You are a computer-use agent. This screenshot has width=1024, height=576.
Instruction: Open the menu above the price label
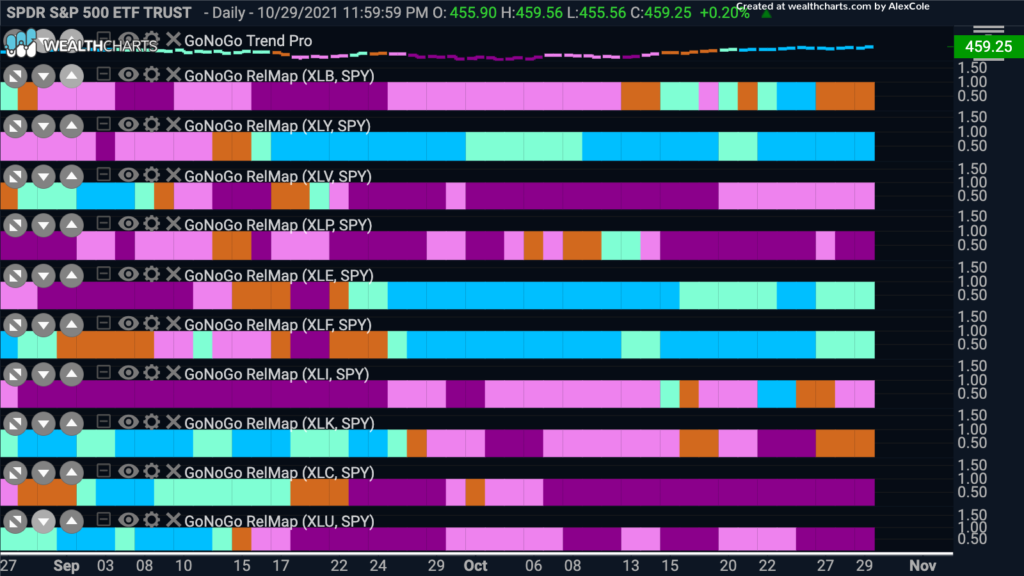point(988,30)
